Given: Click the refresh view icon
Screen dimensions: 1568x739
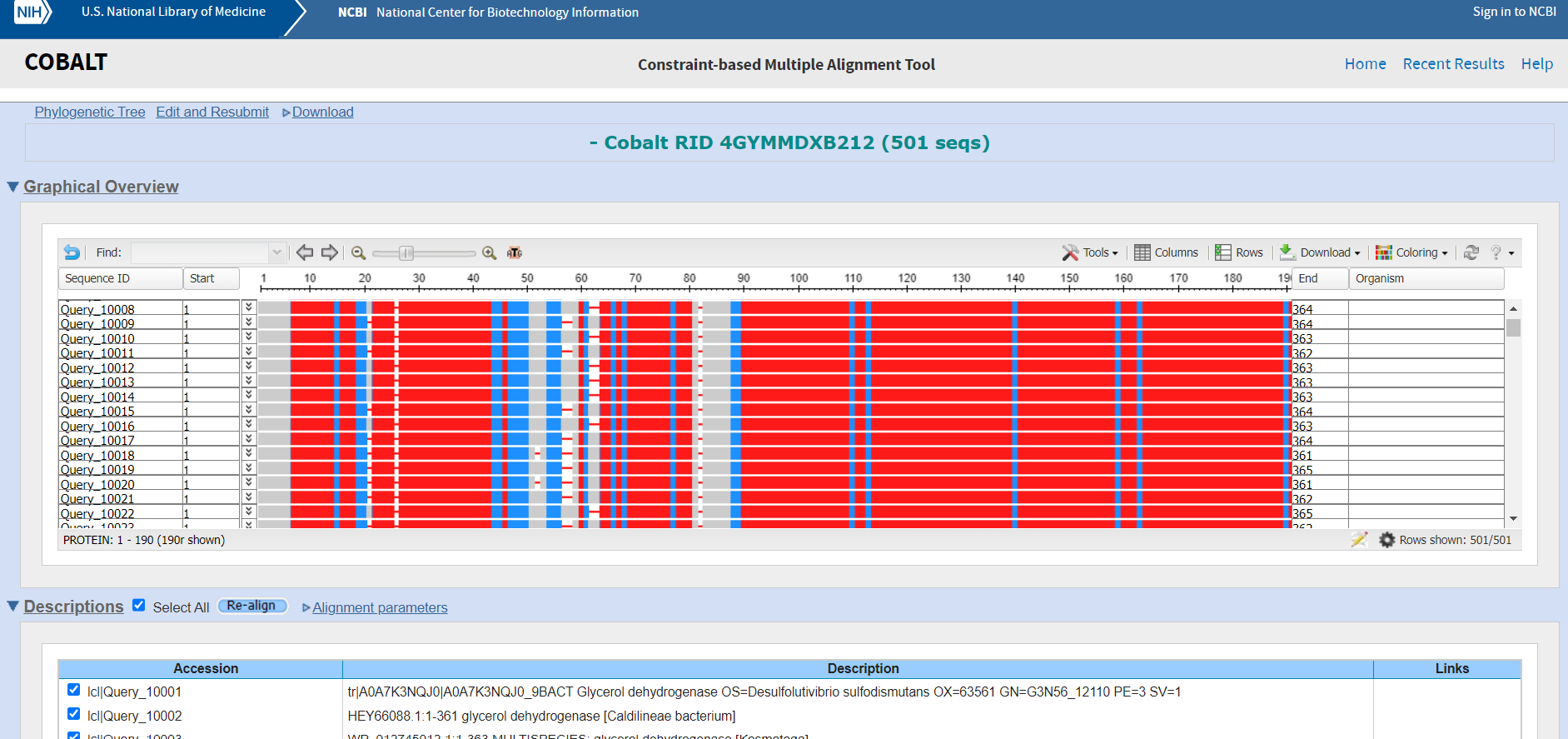Looking at the screenshot, I should (1471, 252).
